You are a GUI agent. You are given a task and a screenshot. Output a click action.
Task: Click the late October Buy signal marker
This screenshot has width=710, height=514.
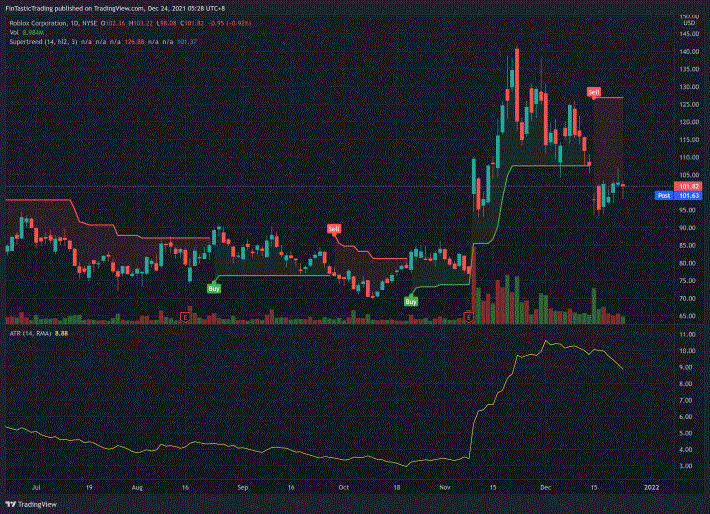(x=411, y=300)
